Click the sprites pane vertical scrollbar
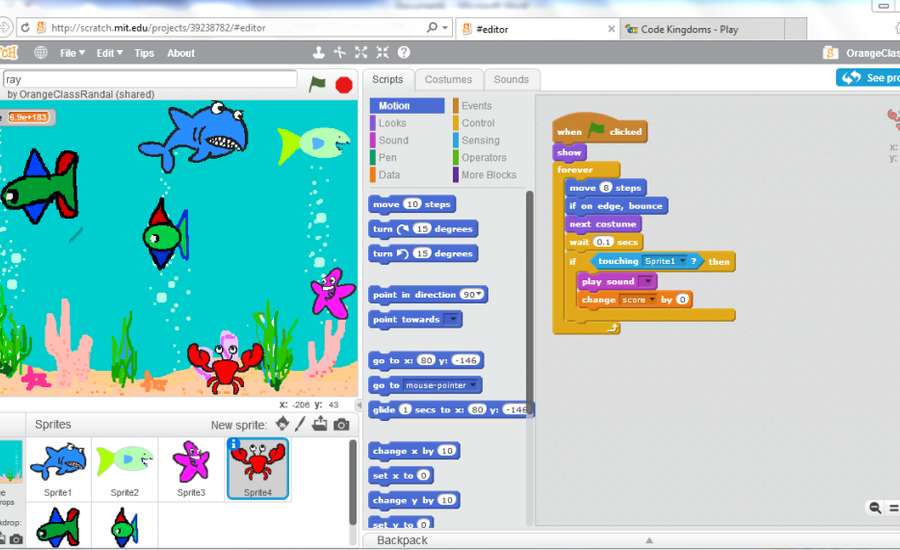 [352, 482]
